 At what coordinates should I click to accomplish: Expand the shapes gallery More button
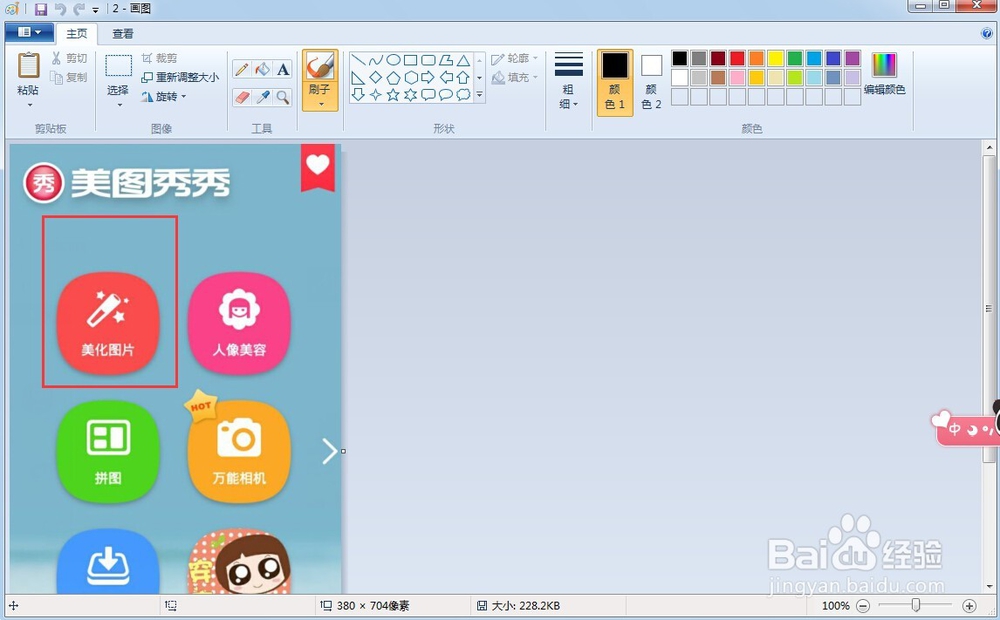(x=480, y=95)
